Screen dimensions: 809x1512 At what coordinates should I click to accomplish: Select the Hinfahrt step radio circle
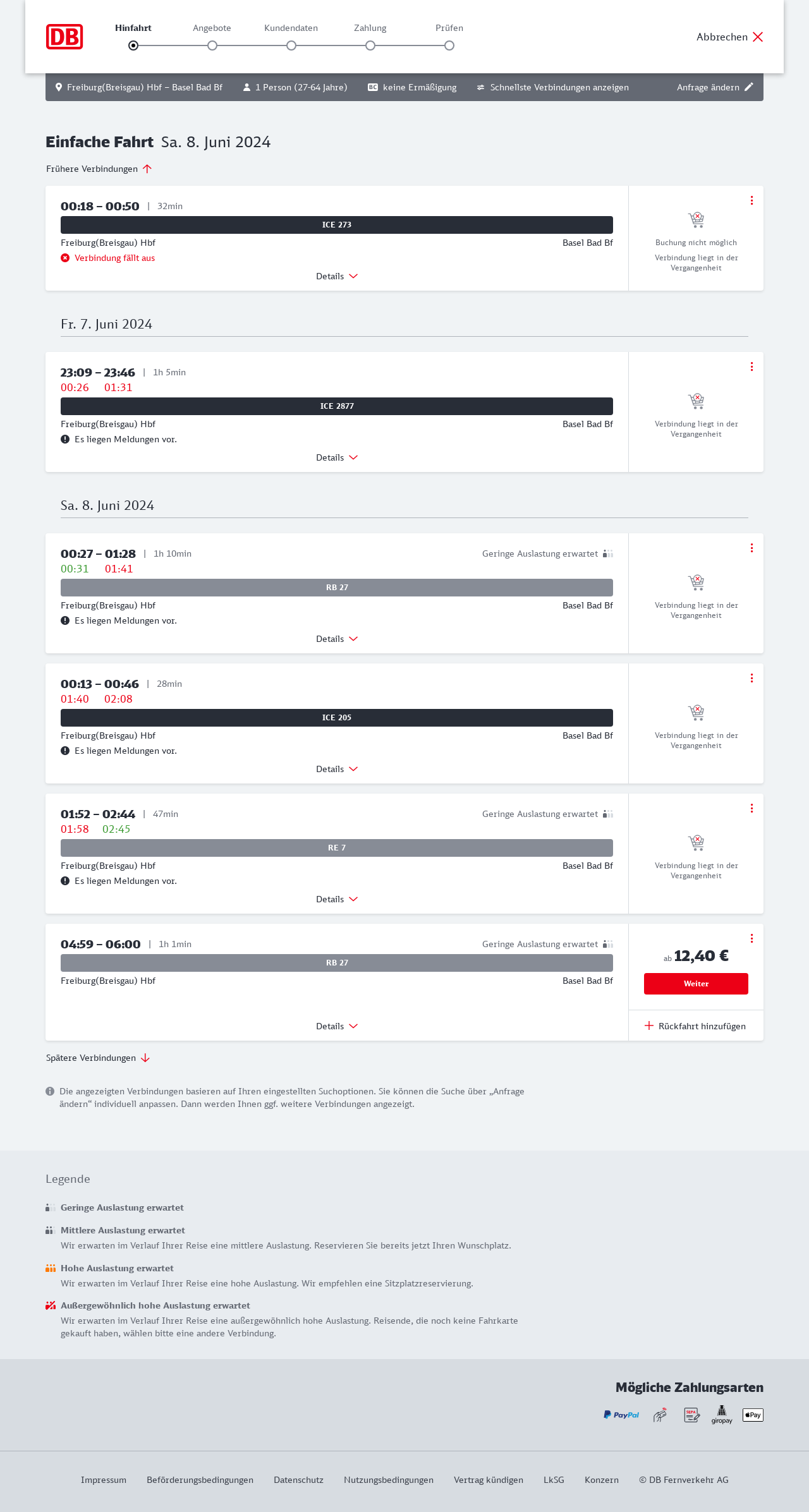(x=133, y=45)
